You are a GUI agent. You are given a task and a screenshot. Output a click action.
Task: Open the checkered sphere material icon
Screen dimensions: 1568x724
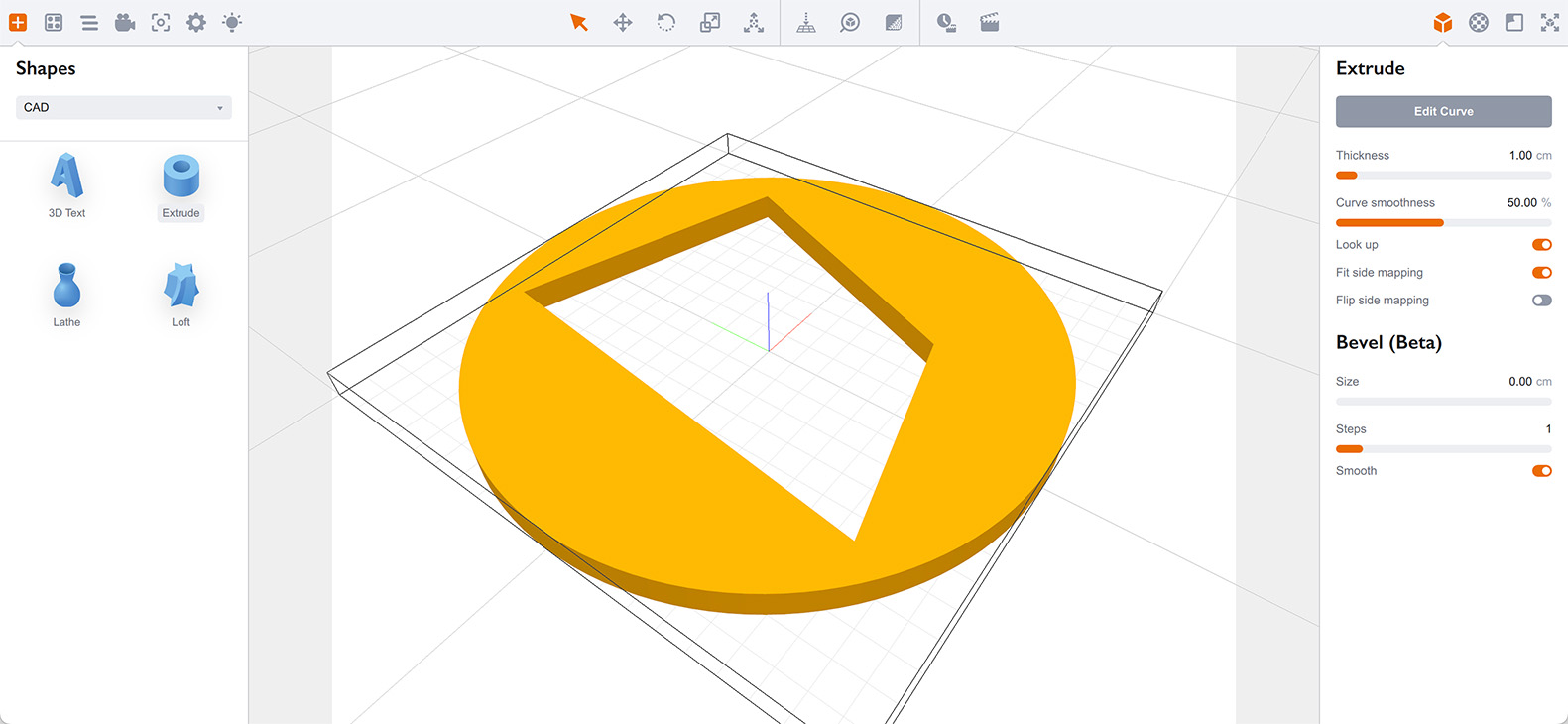(1479, 22)
